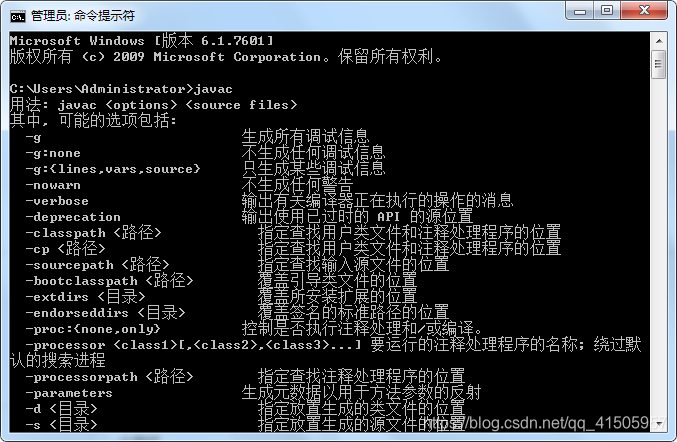
Task: Close the command prompt window
Action: pos(644,11)
